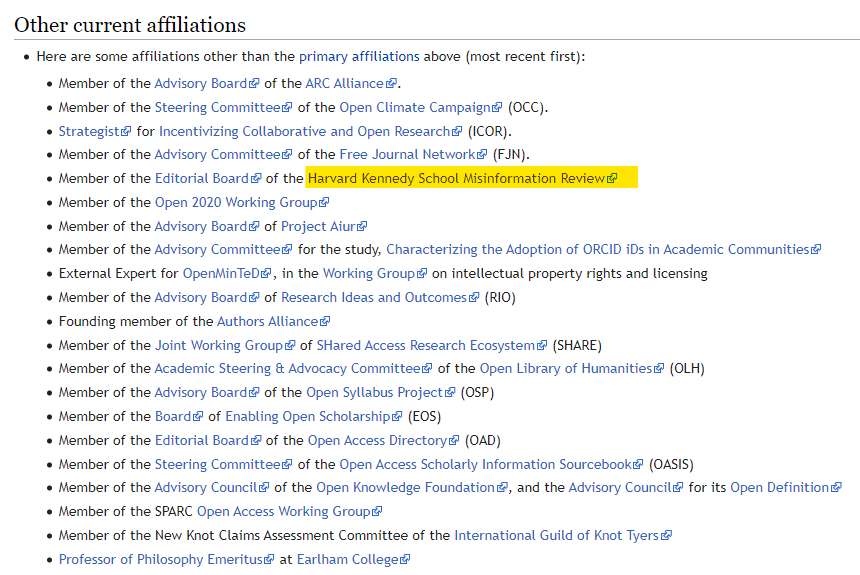Click external-link icon after Project Aiur
The image size is (860, 575).
tap(362, 227)
